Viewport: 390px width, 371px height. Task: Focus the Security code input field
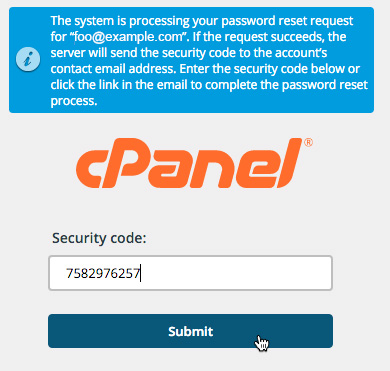(190, 273)
